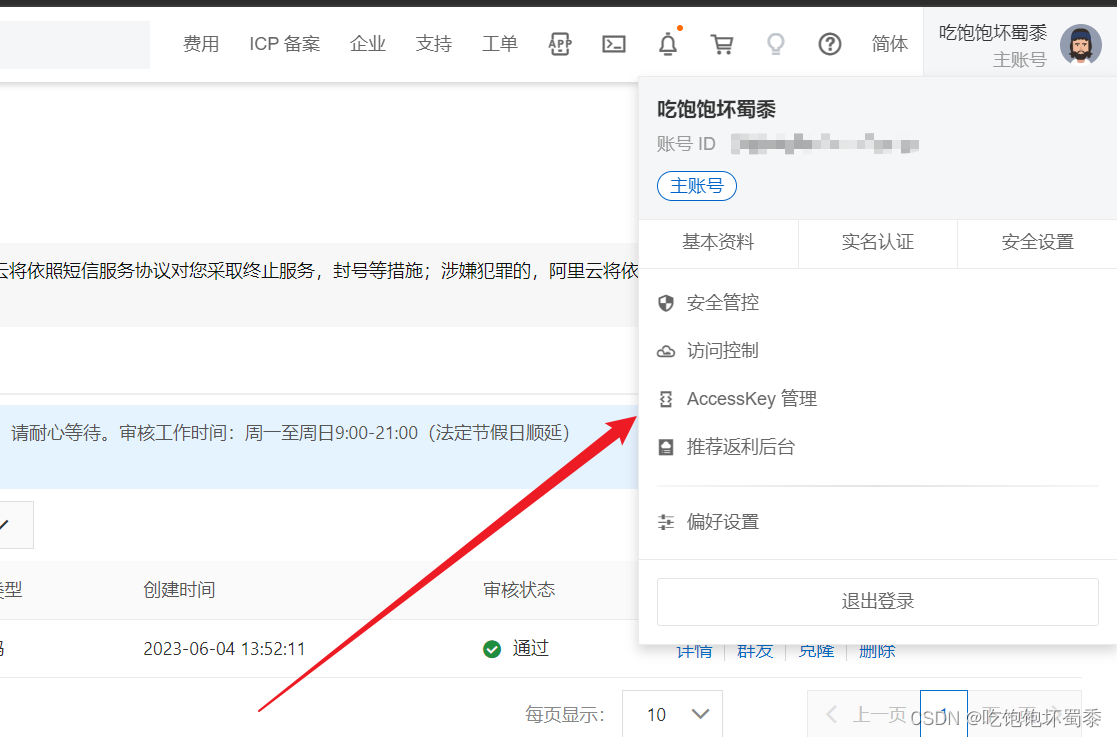Viewport: 1117px width, 737px height.
Task: Click the page number input field
Action: point(944,714)
